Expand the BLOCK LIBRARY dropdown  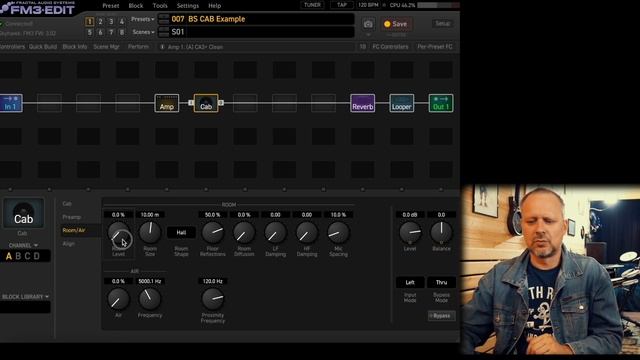coord(25,297)
